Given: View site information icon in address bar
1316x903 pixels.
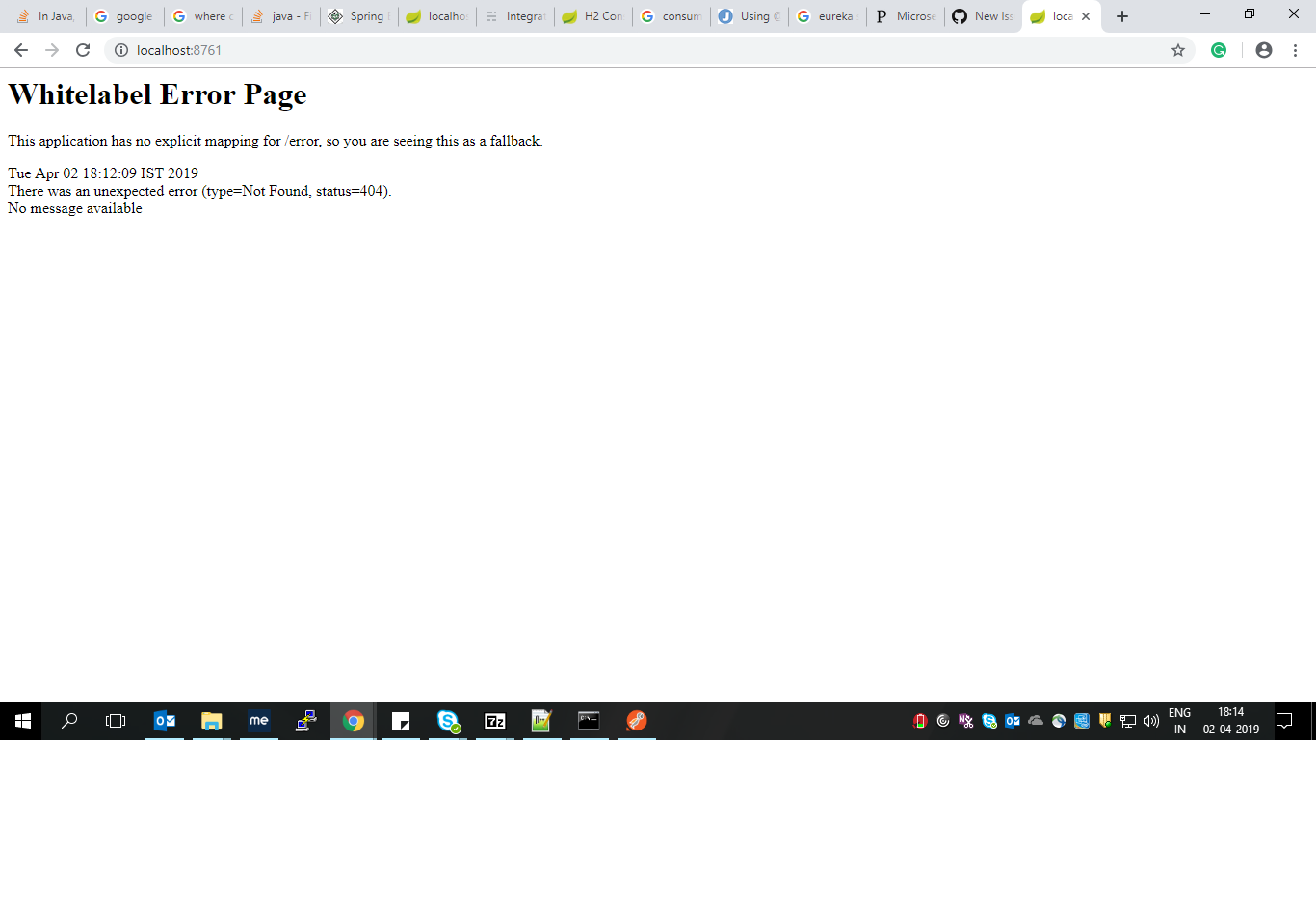Looking at the screenshot, I should (x=121, y=50).
